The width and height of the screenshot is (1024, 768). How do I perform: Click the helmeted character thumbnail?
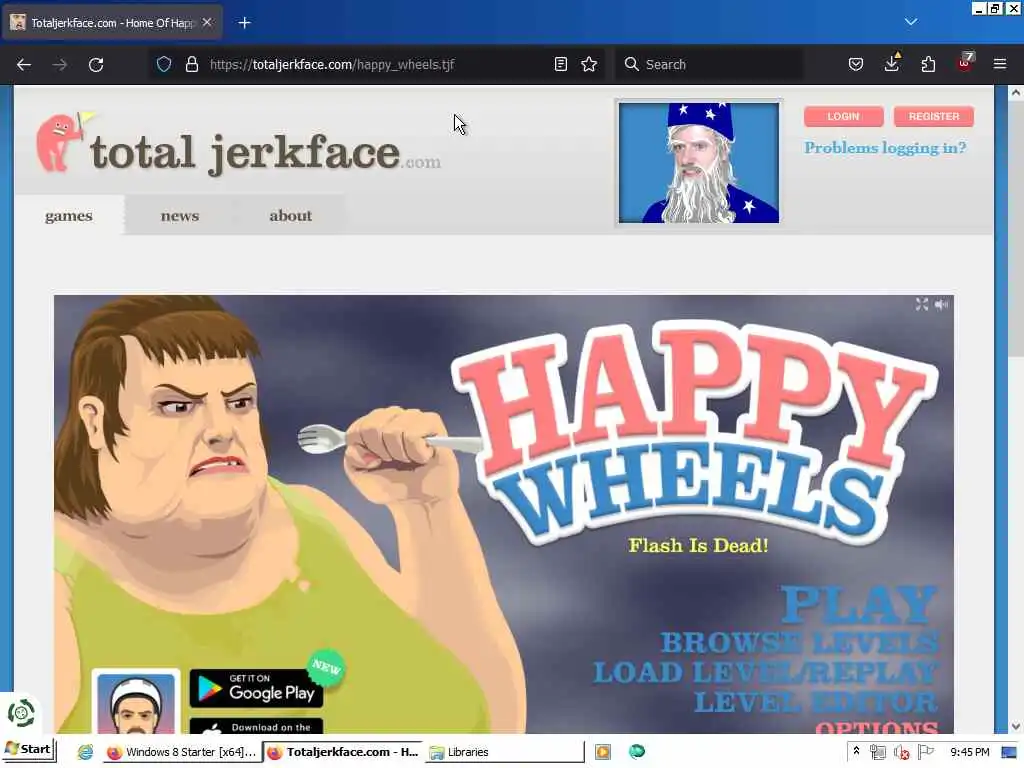(x=136, y=702)
